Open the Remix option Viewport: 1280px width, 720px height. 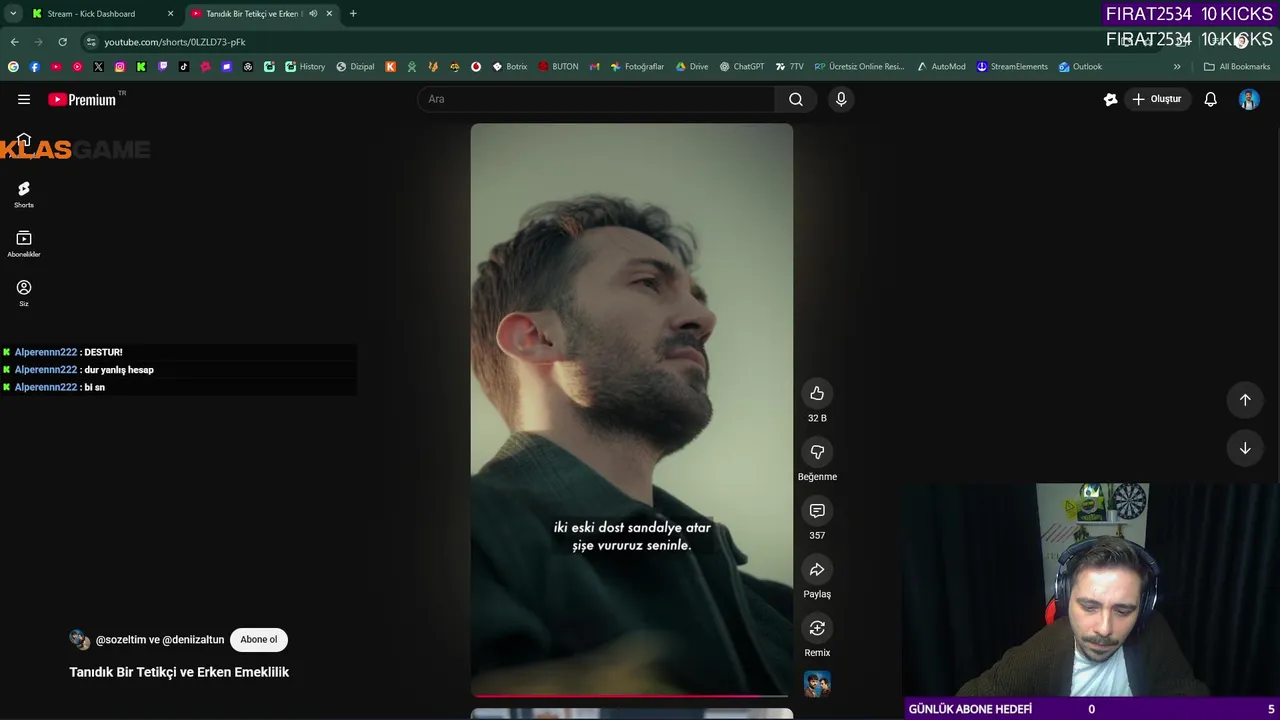pos(817,628)
